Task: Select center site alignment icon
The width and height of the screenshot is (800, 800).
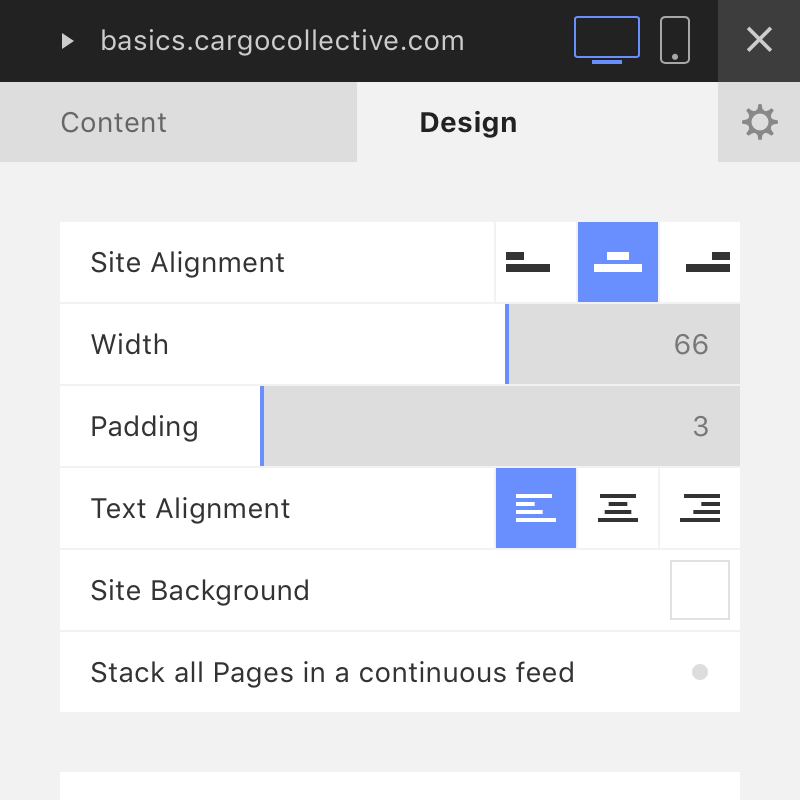Action: (x=617, y=262)
